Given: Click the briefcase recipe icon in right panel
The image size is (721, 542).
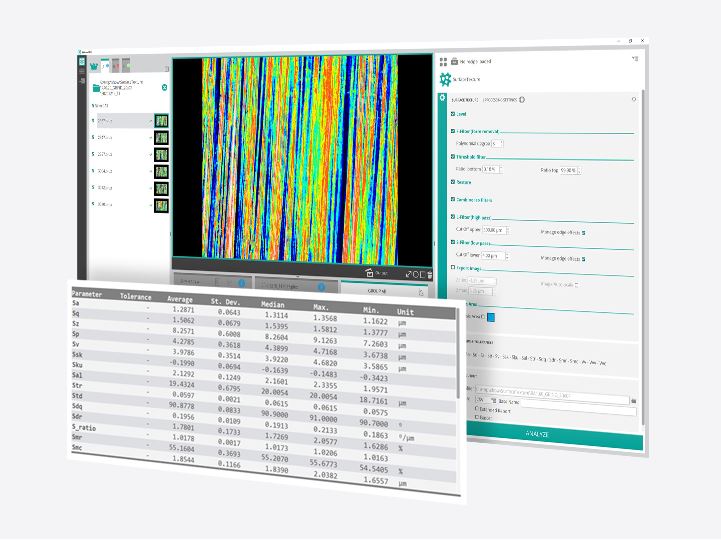Looking at the screenshot, I should (454, 61).
